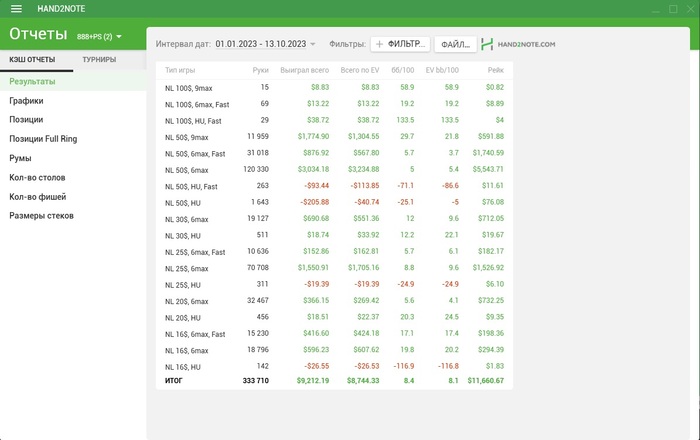
Task: Maximize the Hand2Note window
Action: [673, 9]
